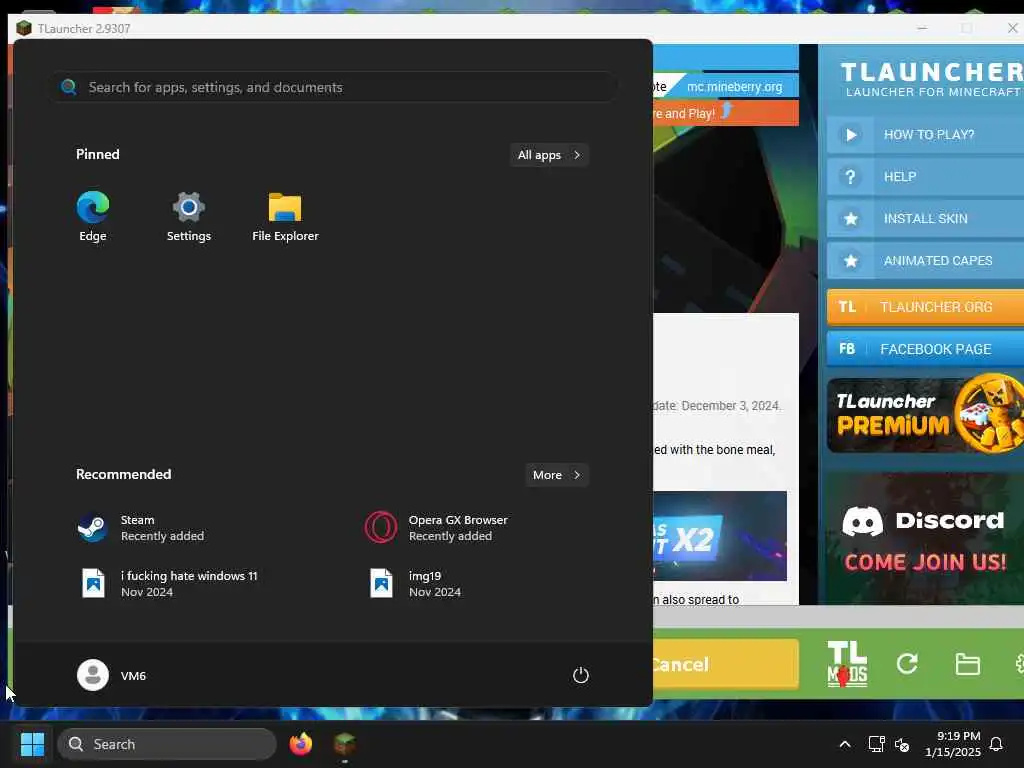Click the taskbar Search box
Viewport: 1024px width, 768px height.
coord(167,744)
